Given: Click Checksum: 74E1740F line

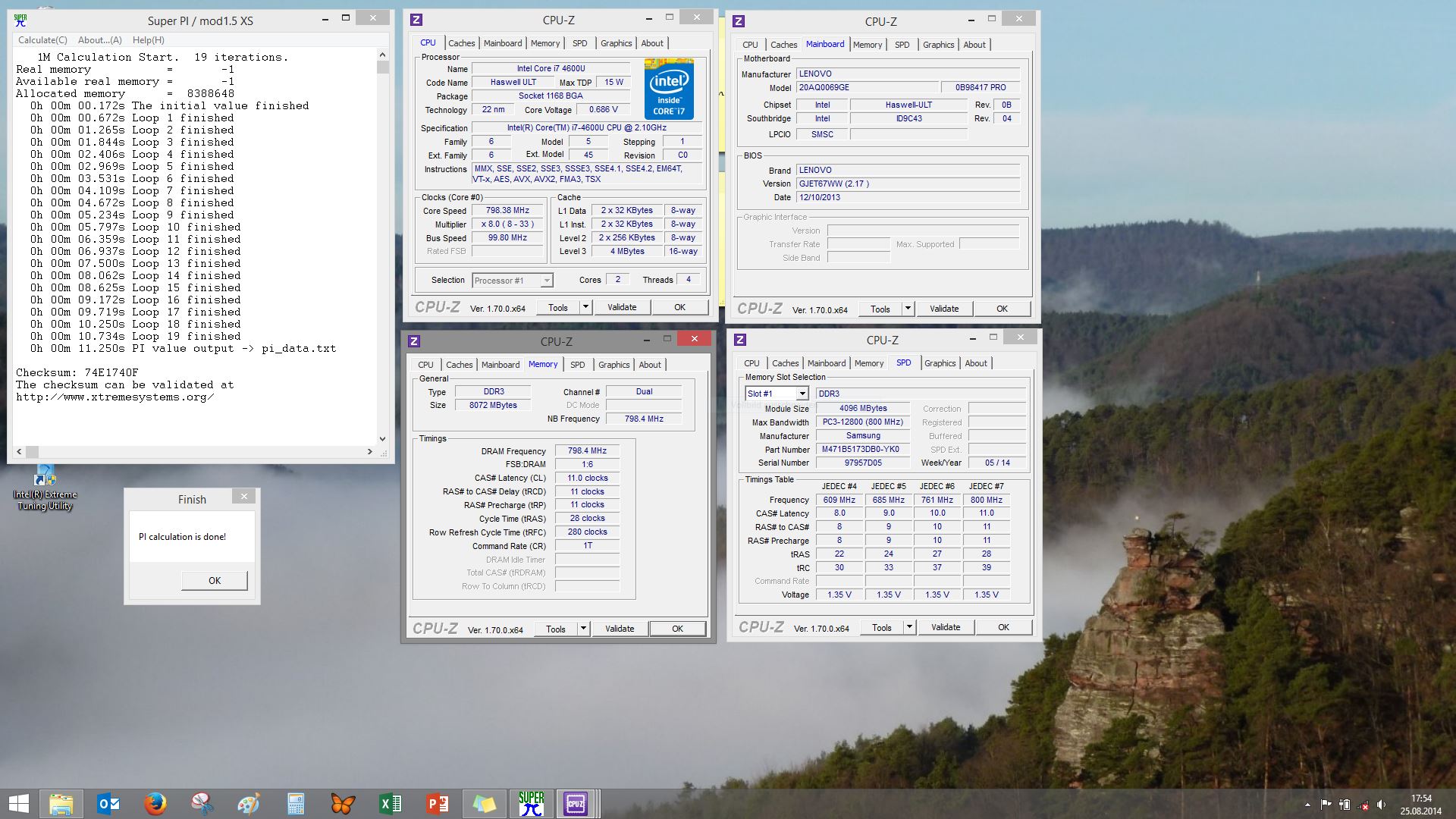Looking at the screenshot, I should [x=77, y=372].
